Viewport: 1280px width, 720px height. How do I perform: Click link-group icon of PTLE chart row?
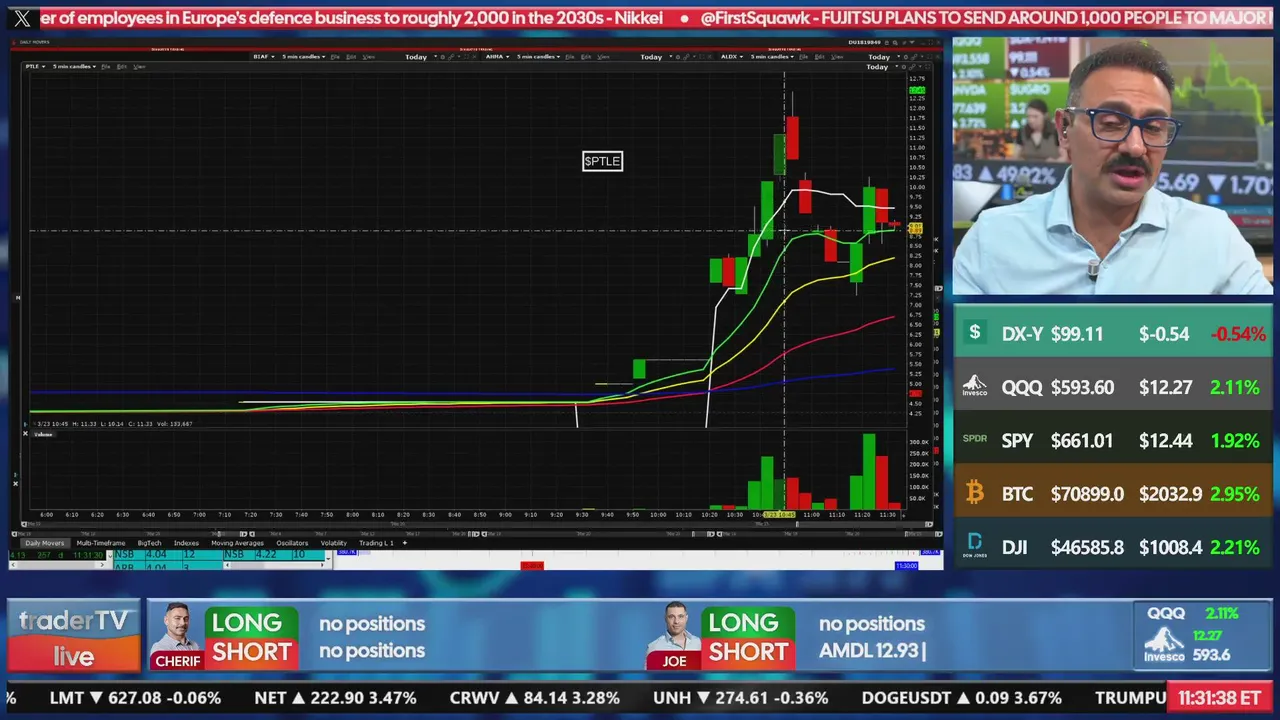coord(912,67)
